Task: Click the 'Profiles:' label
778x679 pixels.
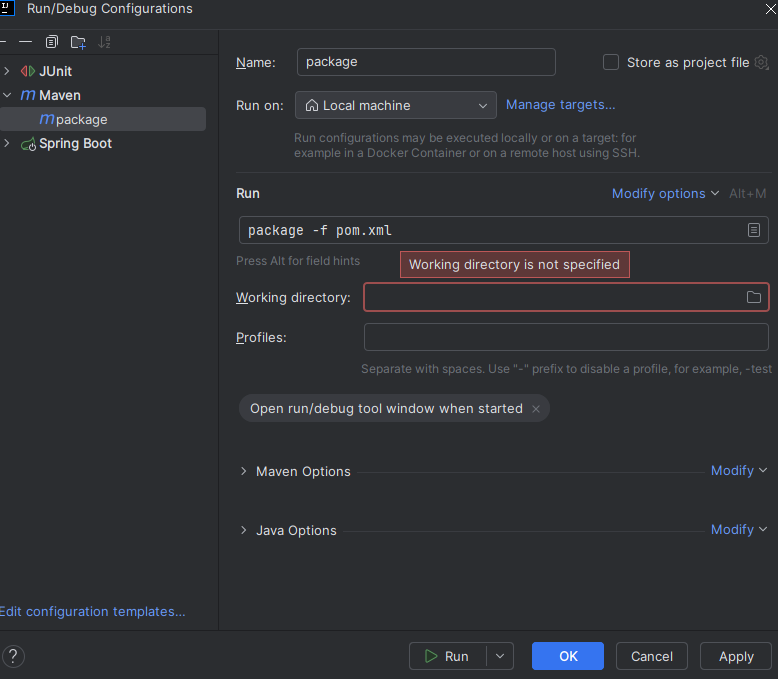Action: pyautogui.click(x=261, y=338)
